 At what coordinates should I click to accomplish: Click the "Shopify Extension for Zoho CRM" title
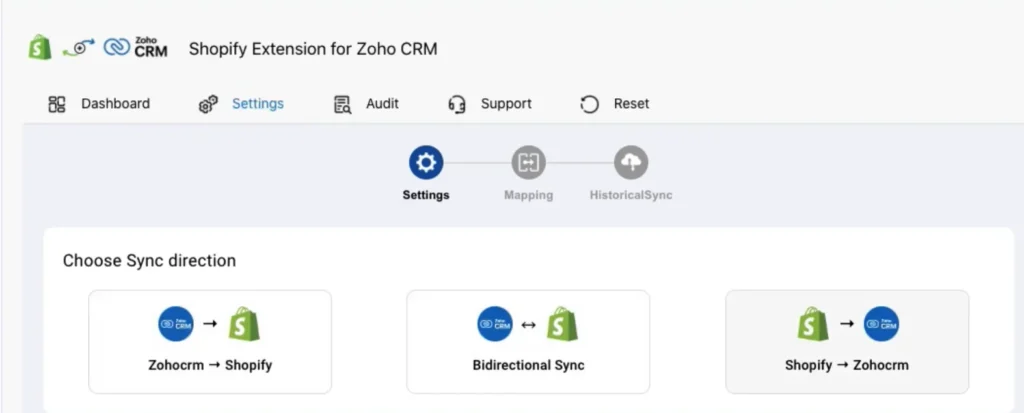point(313,49)
